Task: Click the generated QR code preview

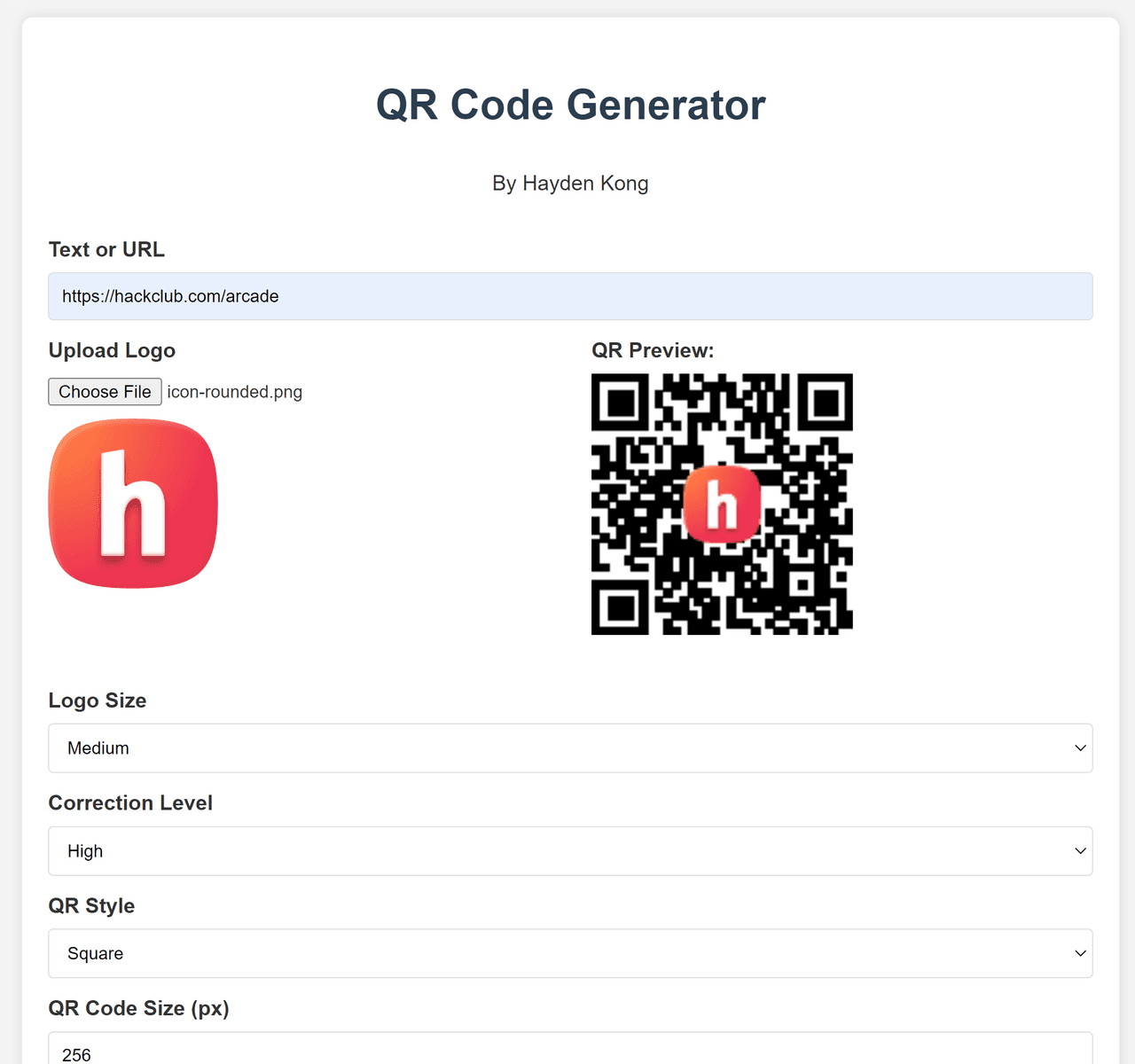Action: coord(722,504)
